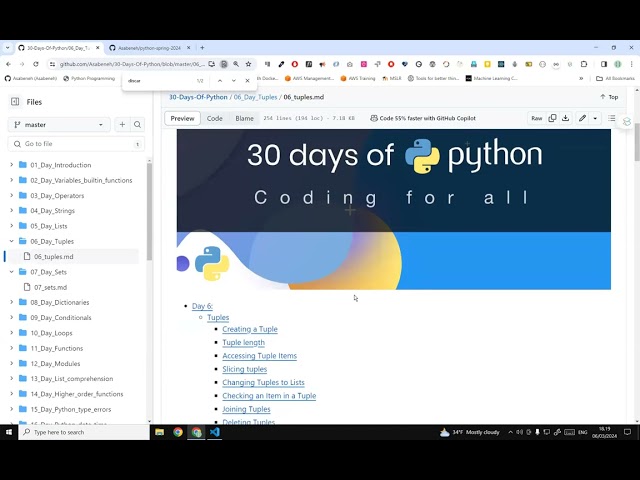The height and width of the screenshot is (480, 640).
Task: Open the 07_sets.md file
Action: [x=50, y=287]
